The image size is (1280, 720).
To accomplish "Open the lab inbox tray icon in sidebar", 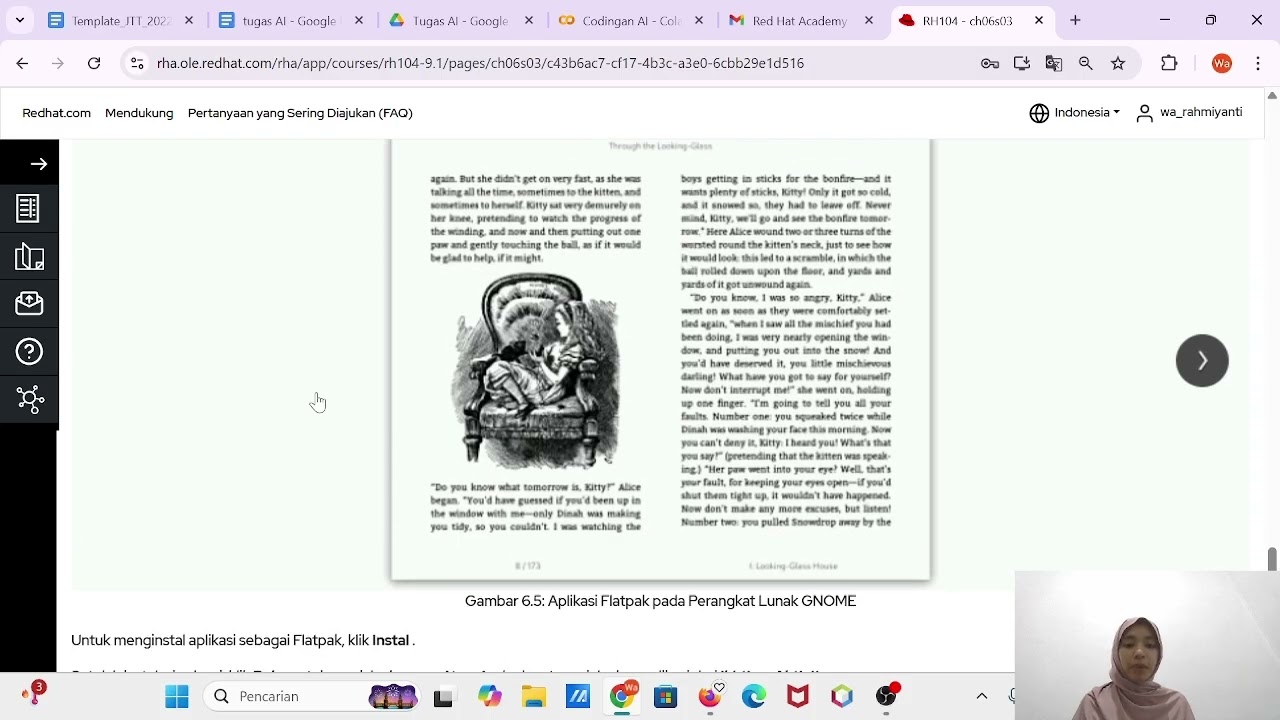I will [29, 303].
